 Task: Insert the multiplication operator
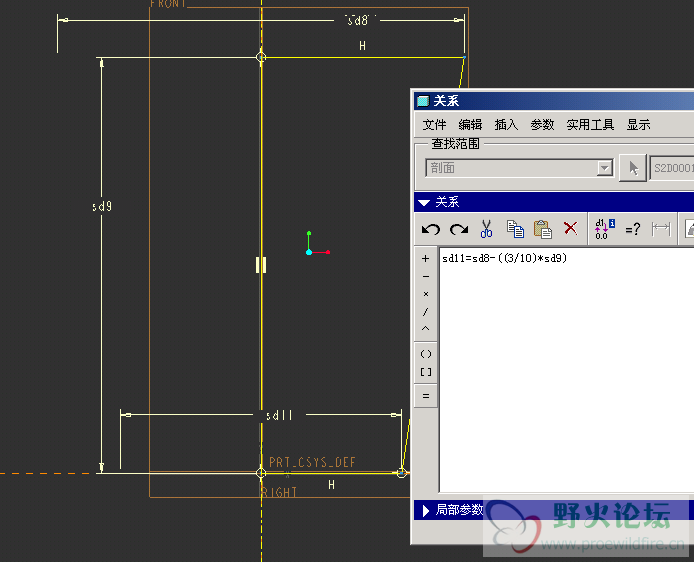[426, 294]
